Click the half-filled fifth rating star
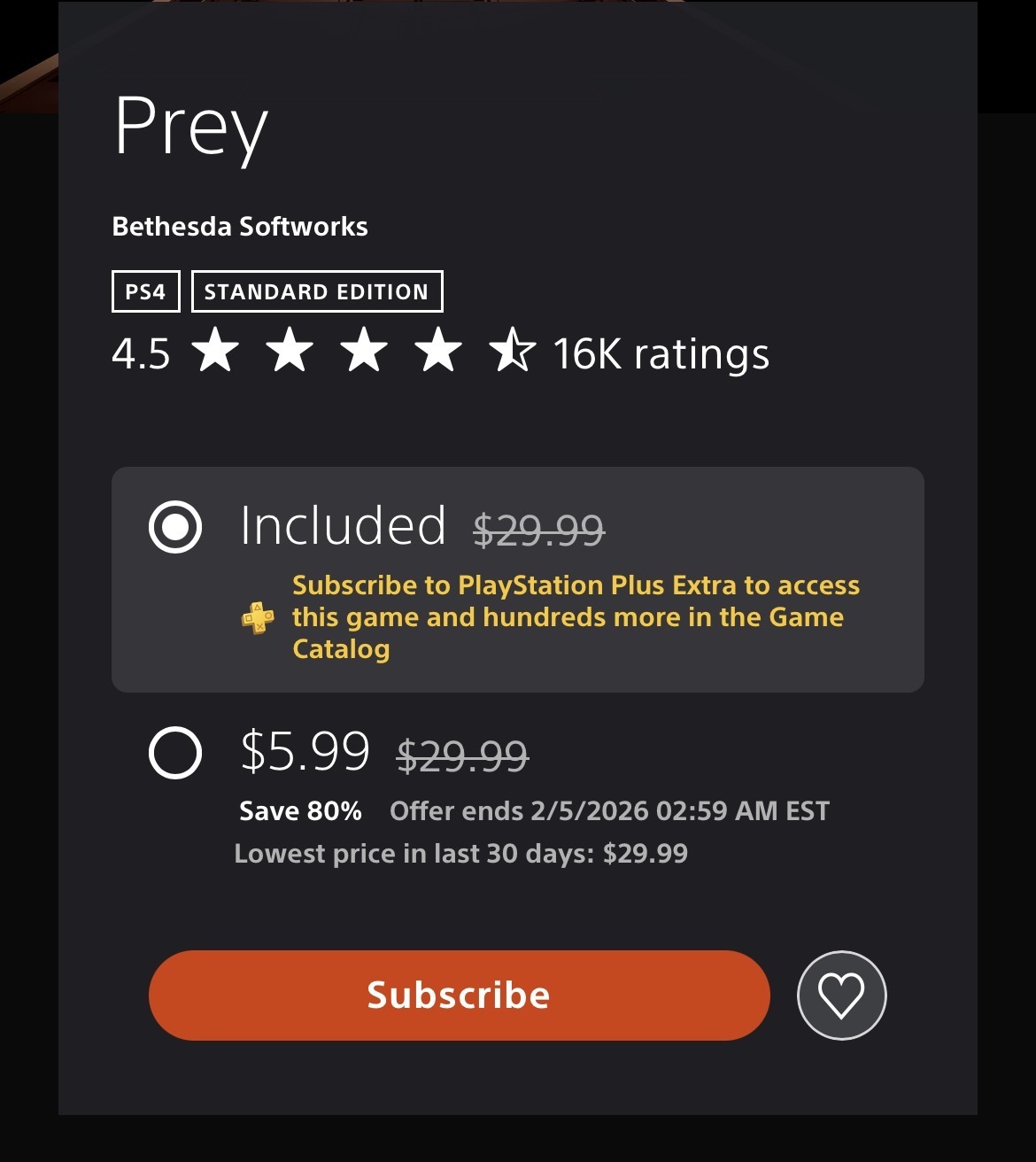 tap(512, 352)
